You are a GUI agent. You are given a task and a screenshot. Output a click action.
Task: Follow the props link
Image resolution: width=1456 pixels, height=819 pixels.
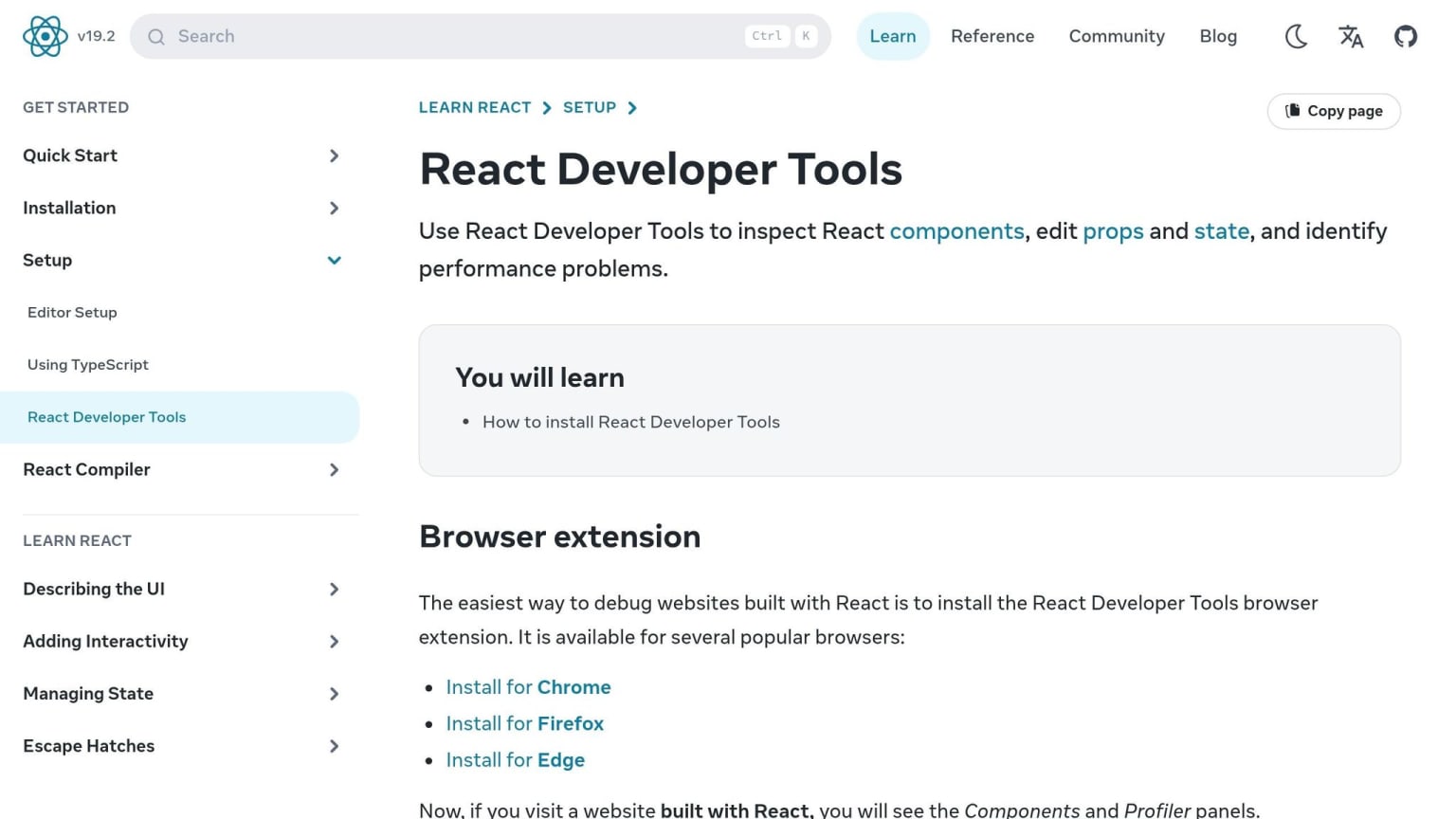(x=1113, y=231)
